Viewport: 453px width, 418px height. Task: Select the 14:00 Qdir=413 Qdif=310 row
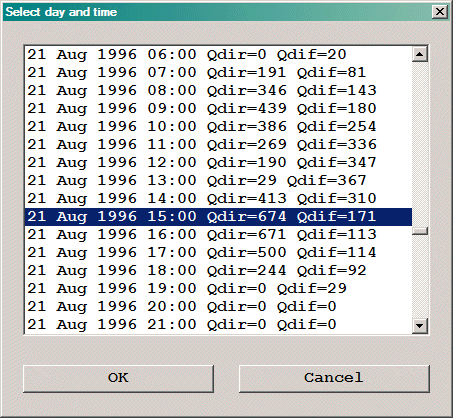(x=219, y=198)
